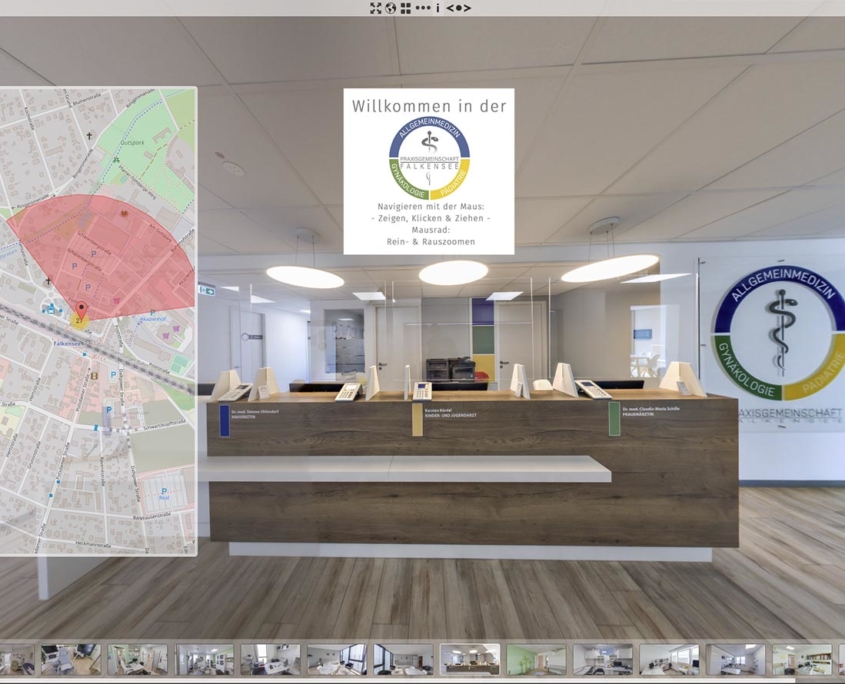Click the train station icon on the map
The height and width of the screenshot is (684, 845).
51,309
